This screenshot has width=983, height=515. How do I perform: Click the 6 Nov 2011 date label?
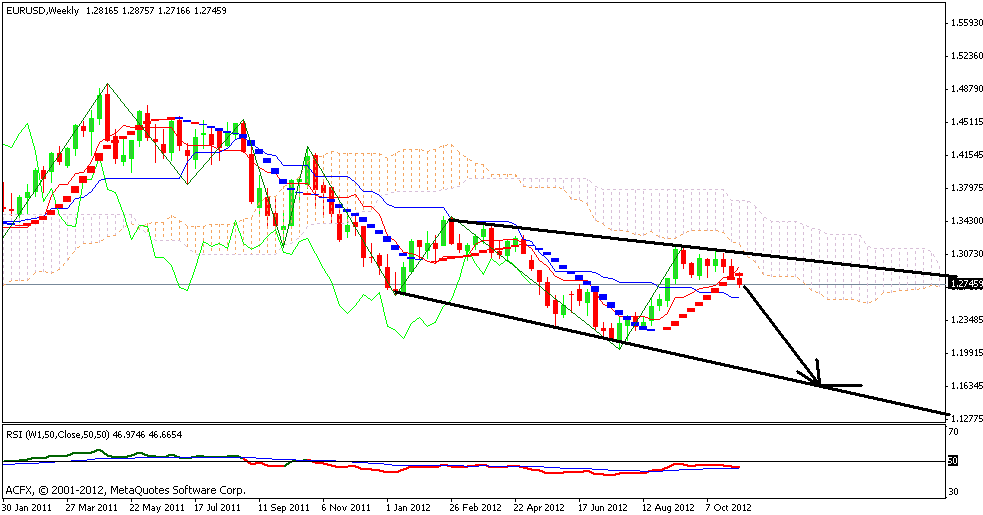point(346,507)
